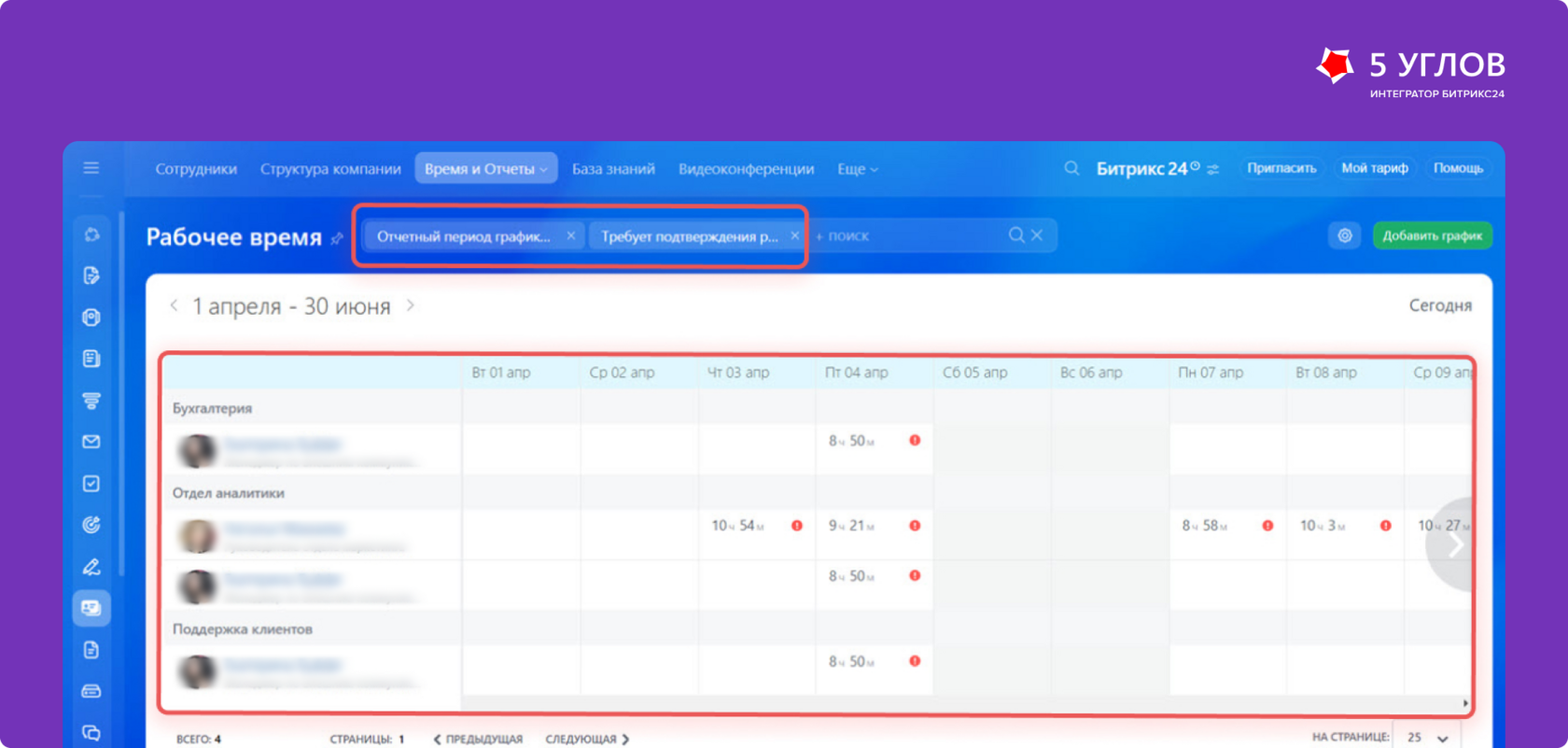Open the mail envelope sidebar icon

[x=91, y=442]
